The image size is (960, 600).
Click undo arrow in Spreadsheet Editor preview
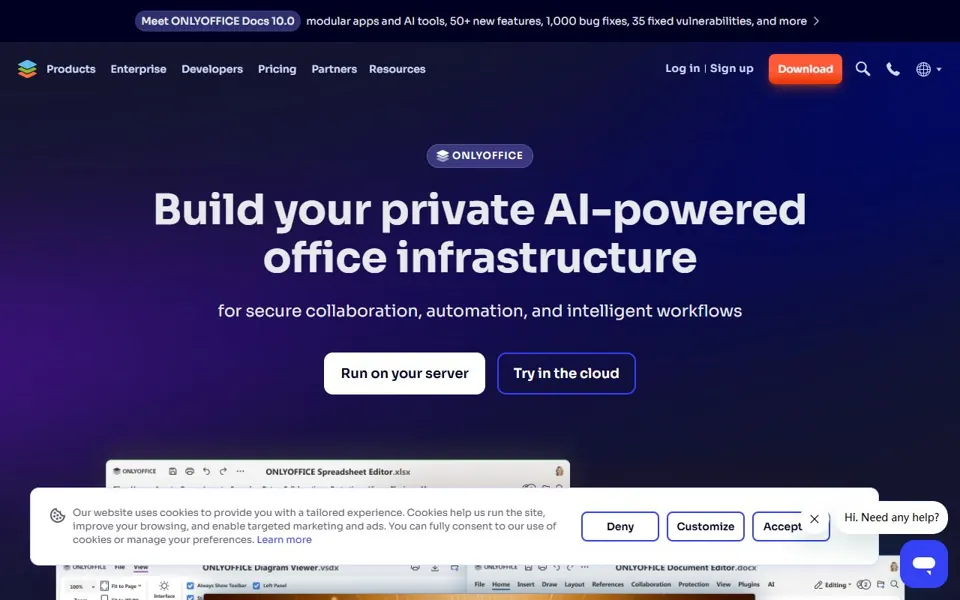(206, 471)
